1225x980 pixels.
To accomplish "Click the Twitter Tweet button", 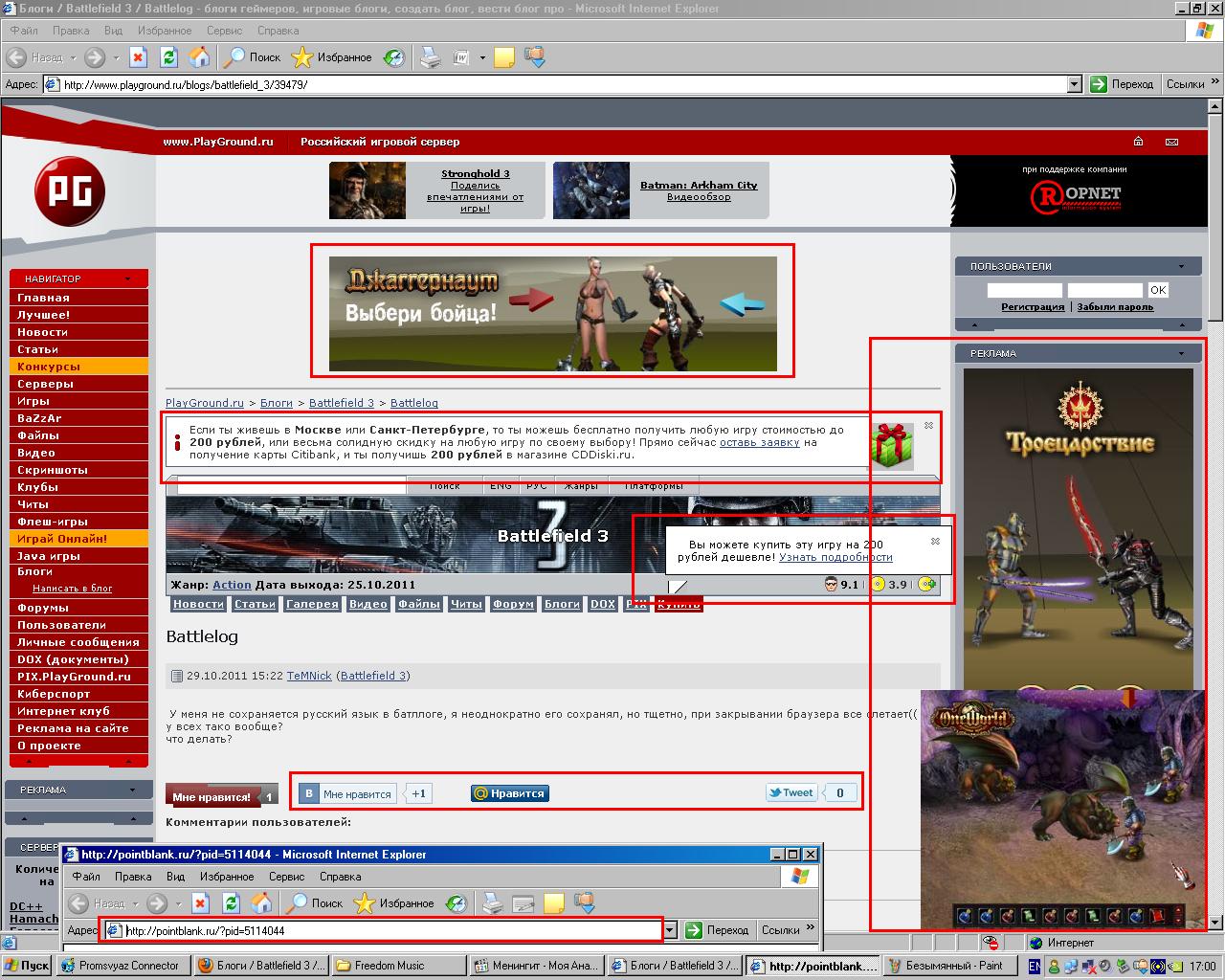I will 791,792.
